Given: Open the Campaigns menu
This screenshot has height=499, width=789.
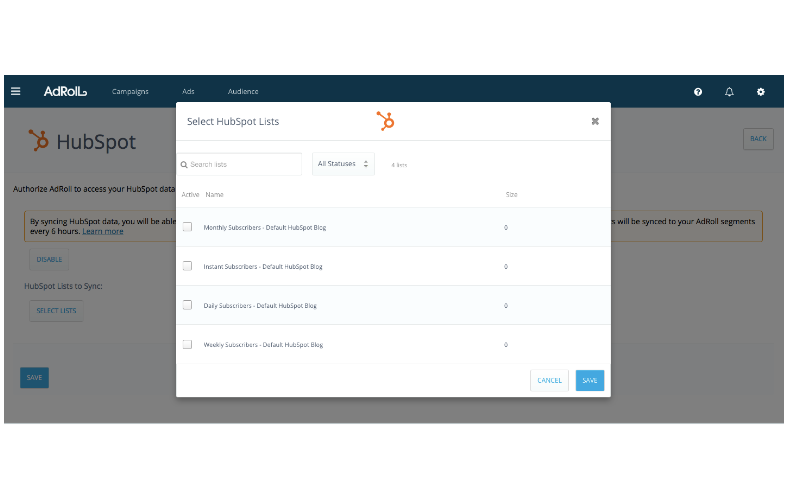Looking at the screenshot, I should 130,92.
